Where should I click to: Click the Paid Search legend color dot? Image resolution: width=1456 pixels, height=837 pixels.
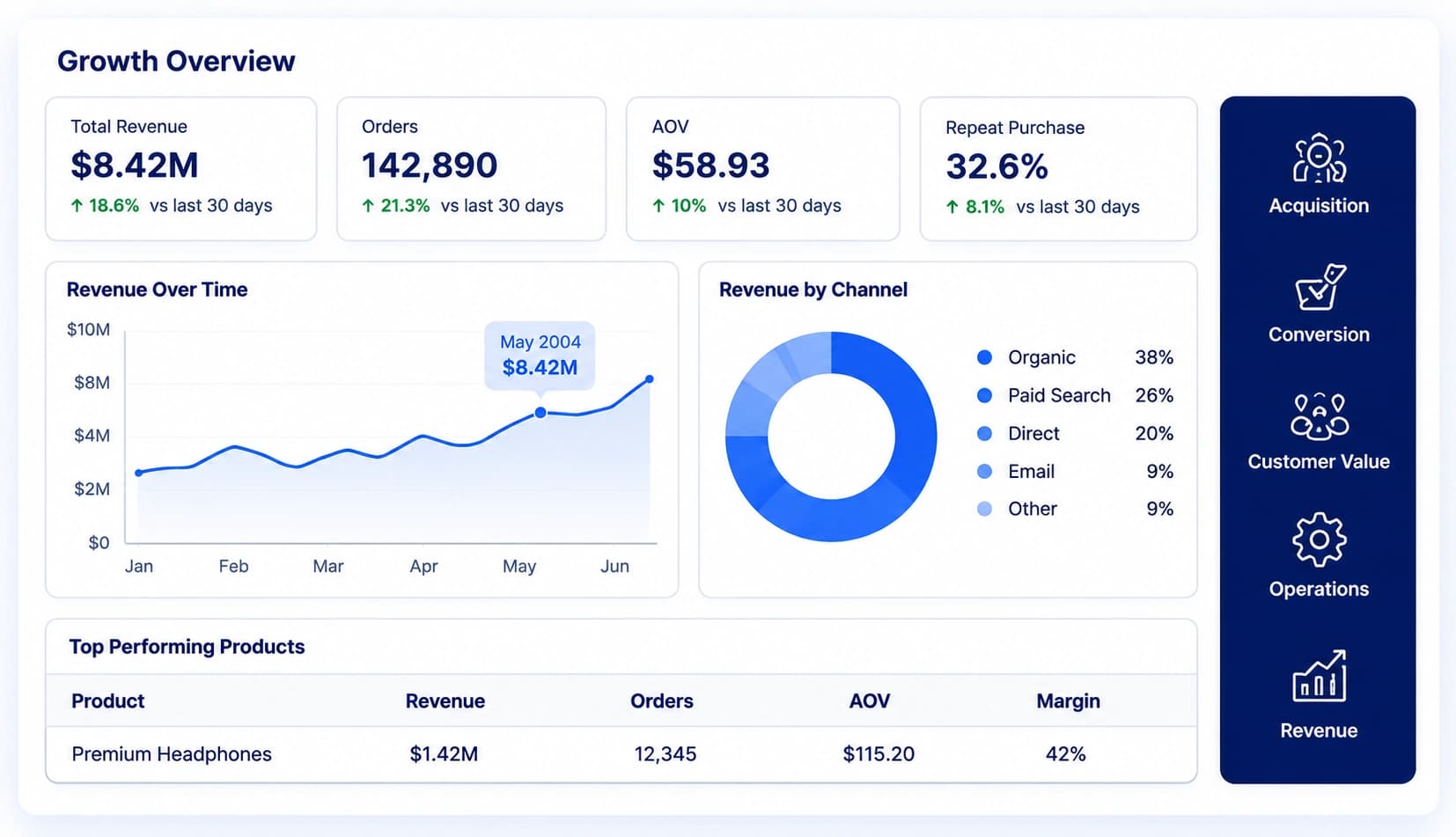tap(985, 395)
